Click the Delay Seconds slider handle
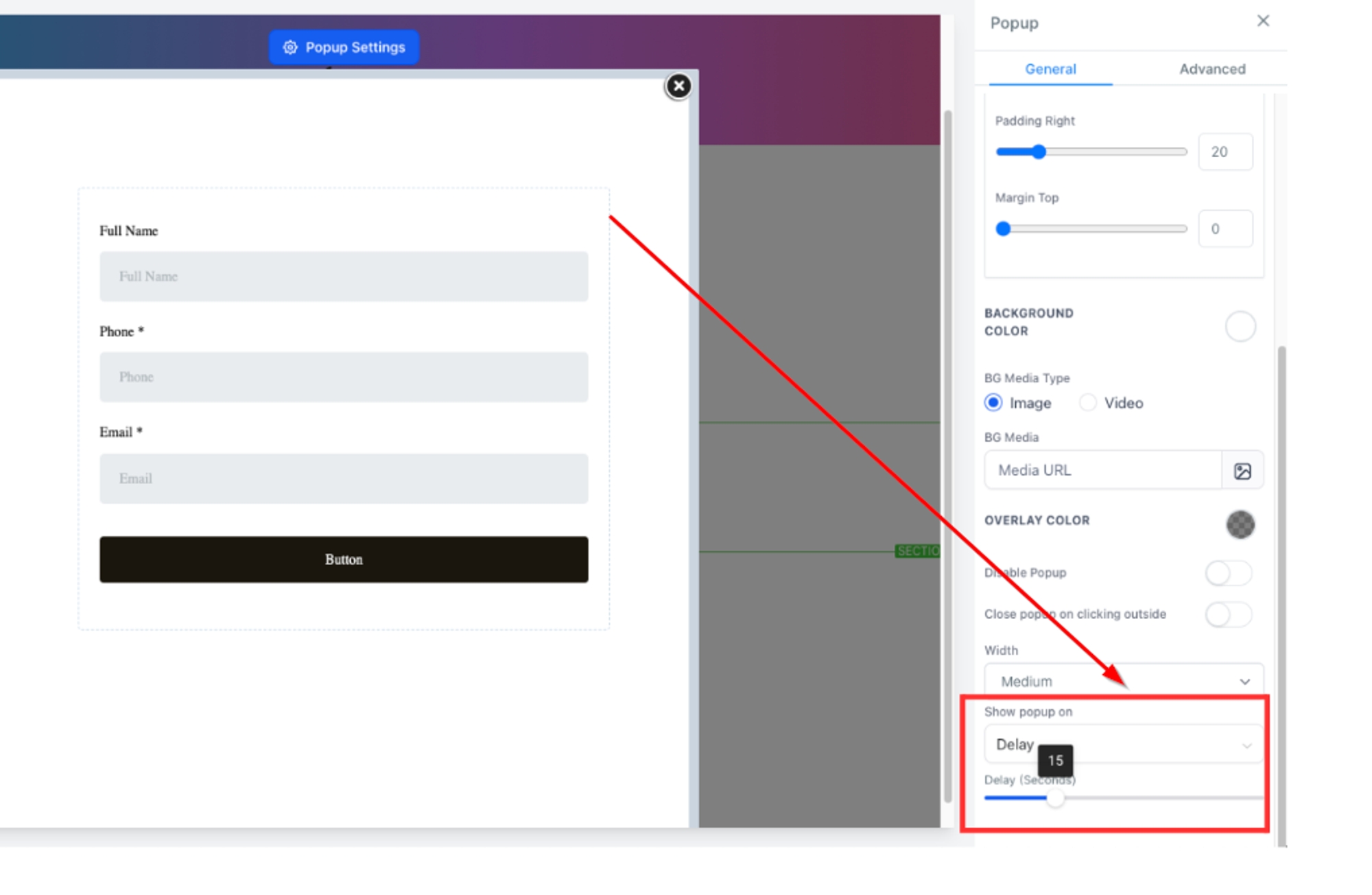Screen dimensions: 1372x895 pos(1055,798)
